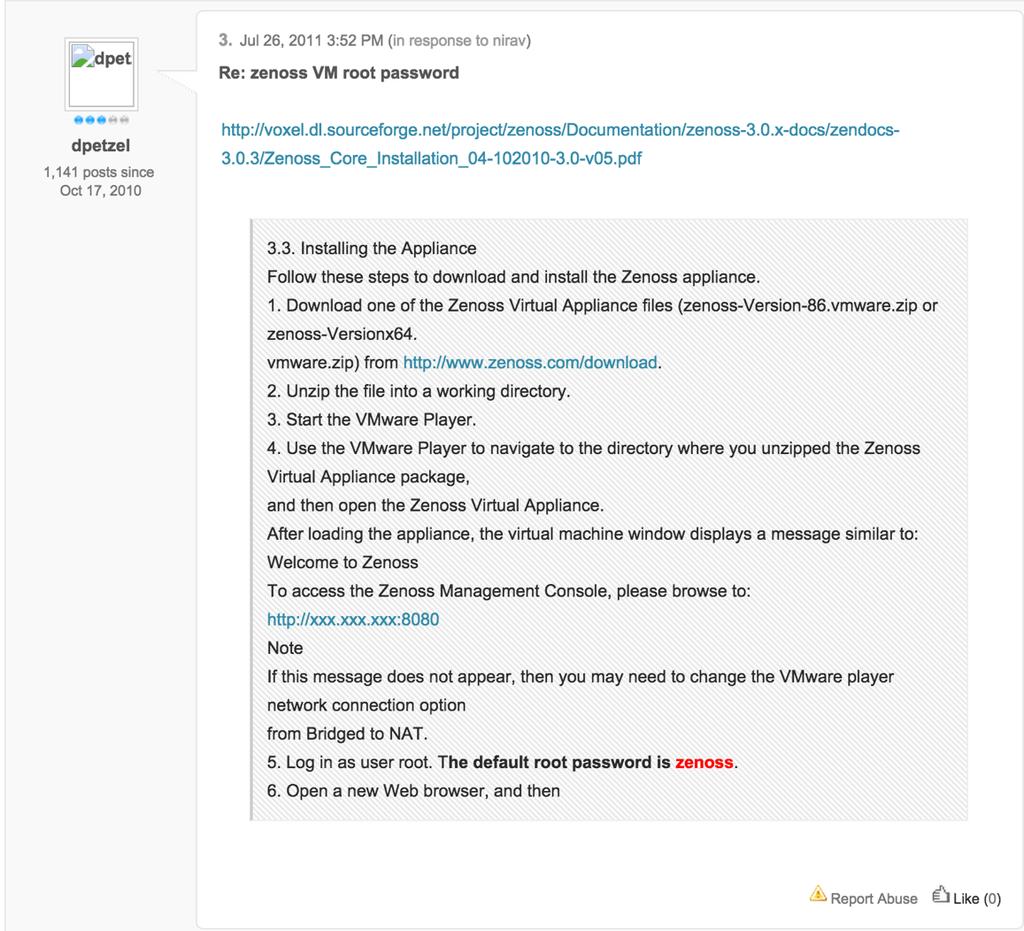
Task: Select 'Re: zenoss VM root password' title
Action: pyautogui.click(x=339, y=72)
